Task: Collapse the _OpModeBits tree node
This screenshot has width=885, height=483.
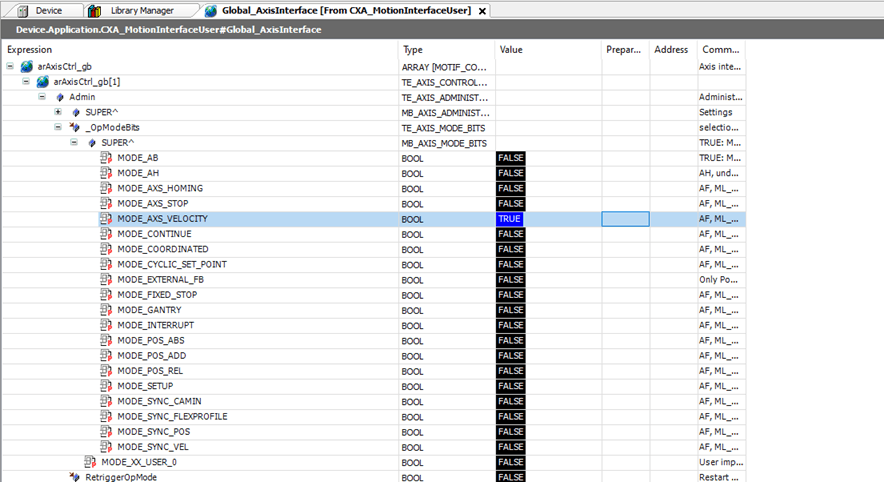Action: [x=59, y=127]
